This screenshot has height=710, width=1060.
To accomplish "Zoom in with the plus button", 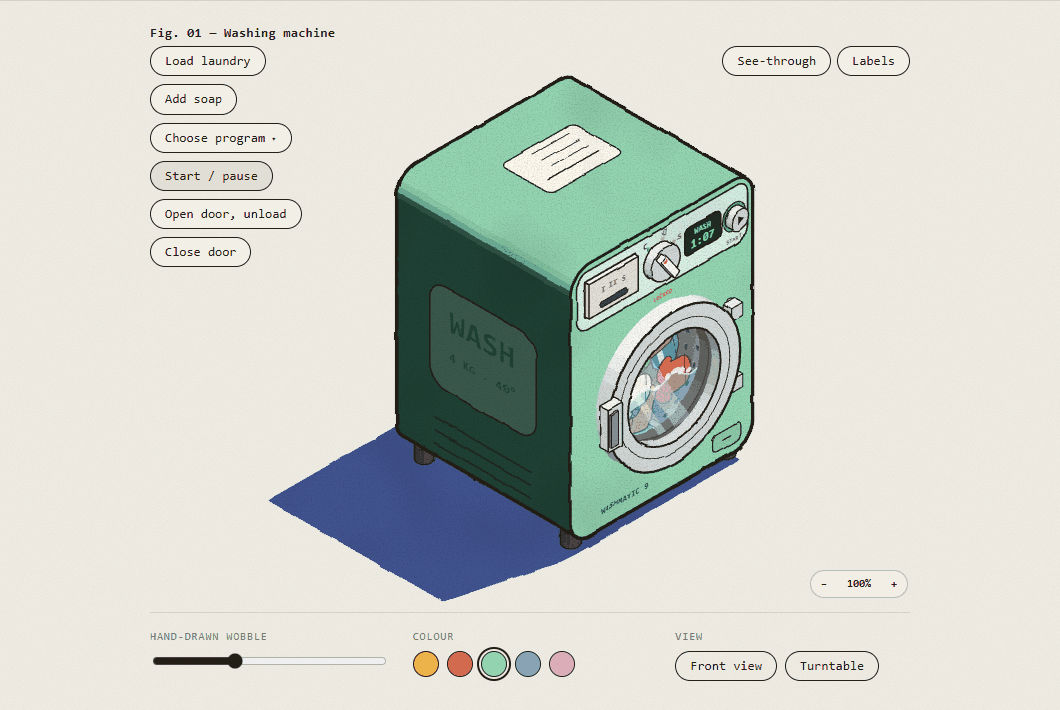I will [x=894, y=584].
